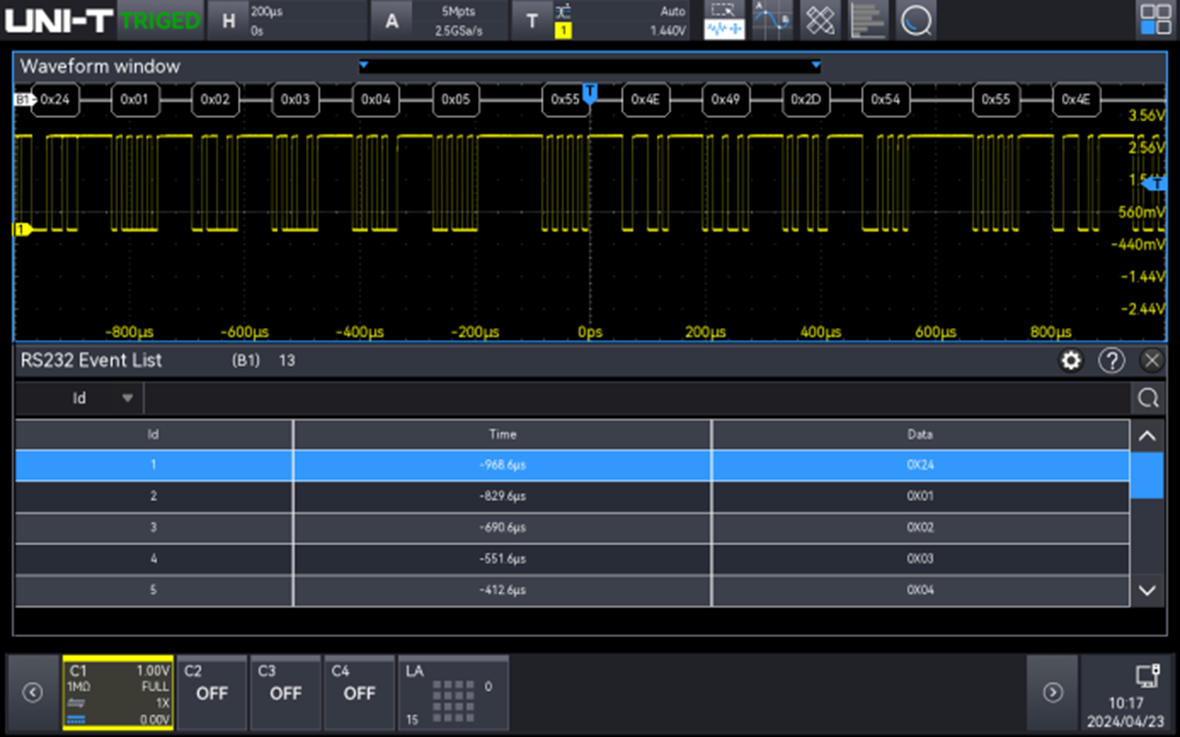Select the cursor measurement icon on the toolbar
The height and width of the screenshot is (737, 1180).
tap(772, 19)
